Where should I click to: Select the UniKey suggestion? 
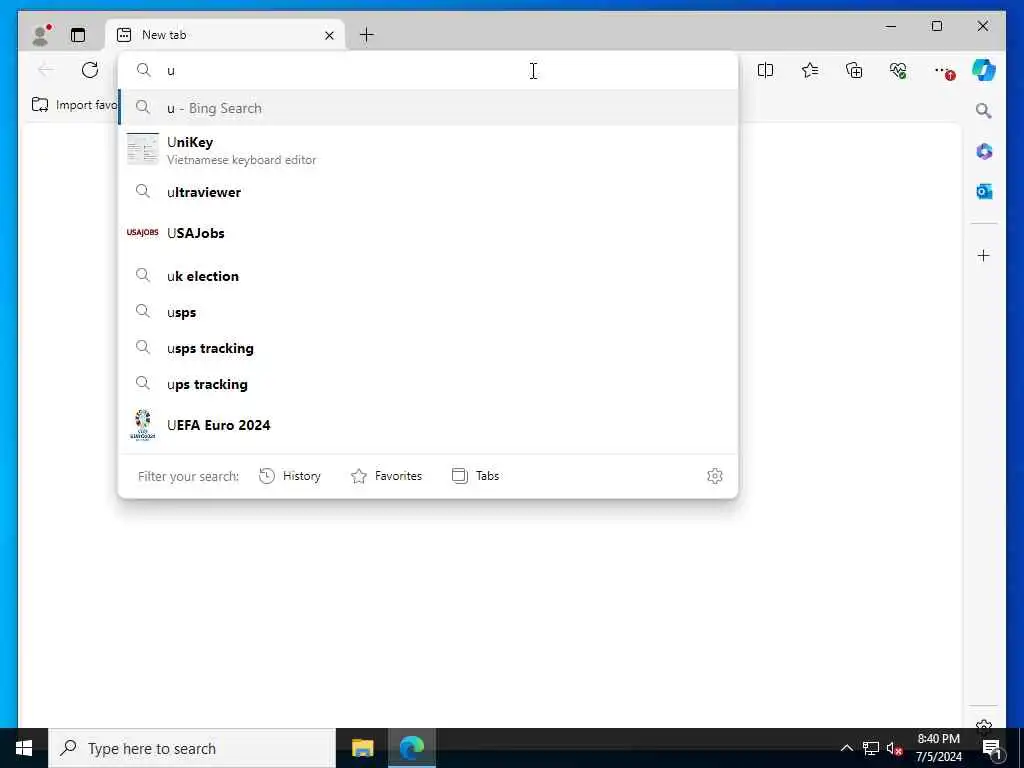point(428,150)
